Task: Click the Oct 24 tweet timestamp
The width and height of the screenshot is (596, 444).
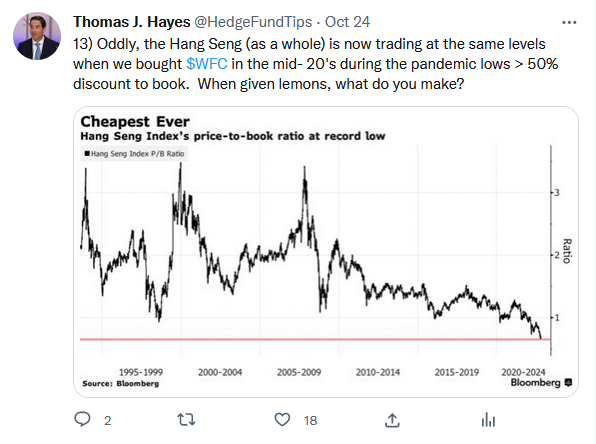Action: (347, 22)
